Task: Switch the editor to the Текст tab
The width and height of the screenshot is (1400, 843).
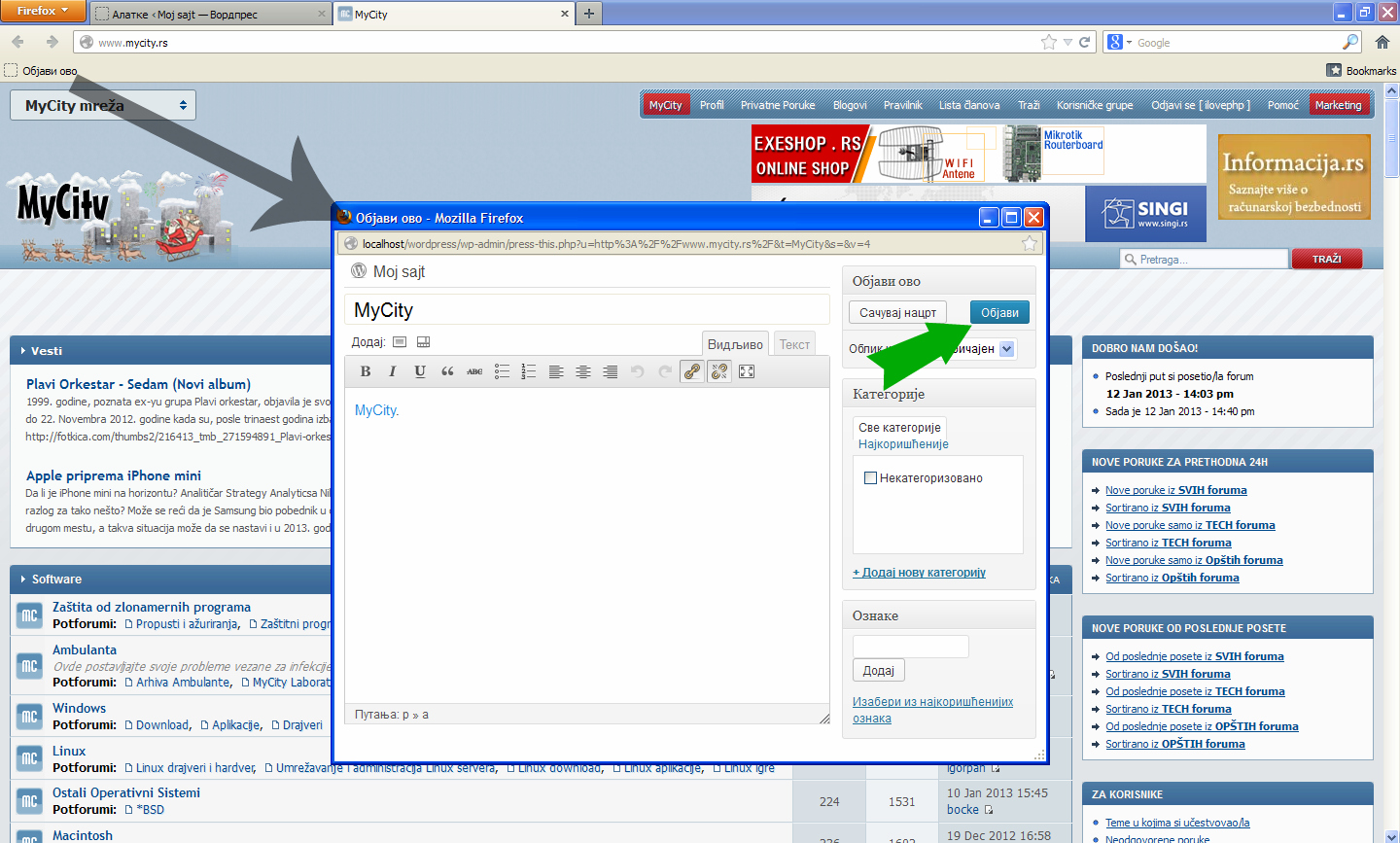Action: click(794, 344)
